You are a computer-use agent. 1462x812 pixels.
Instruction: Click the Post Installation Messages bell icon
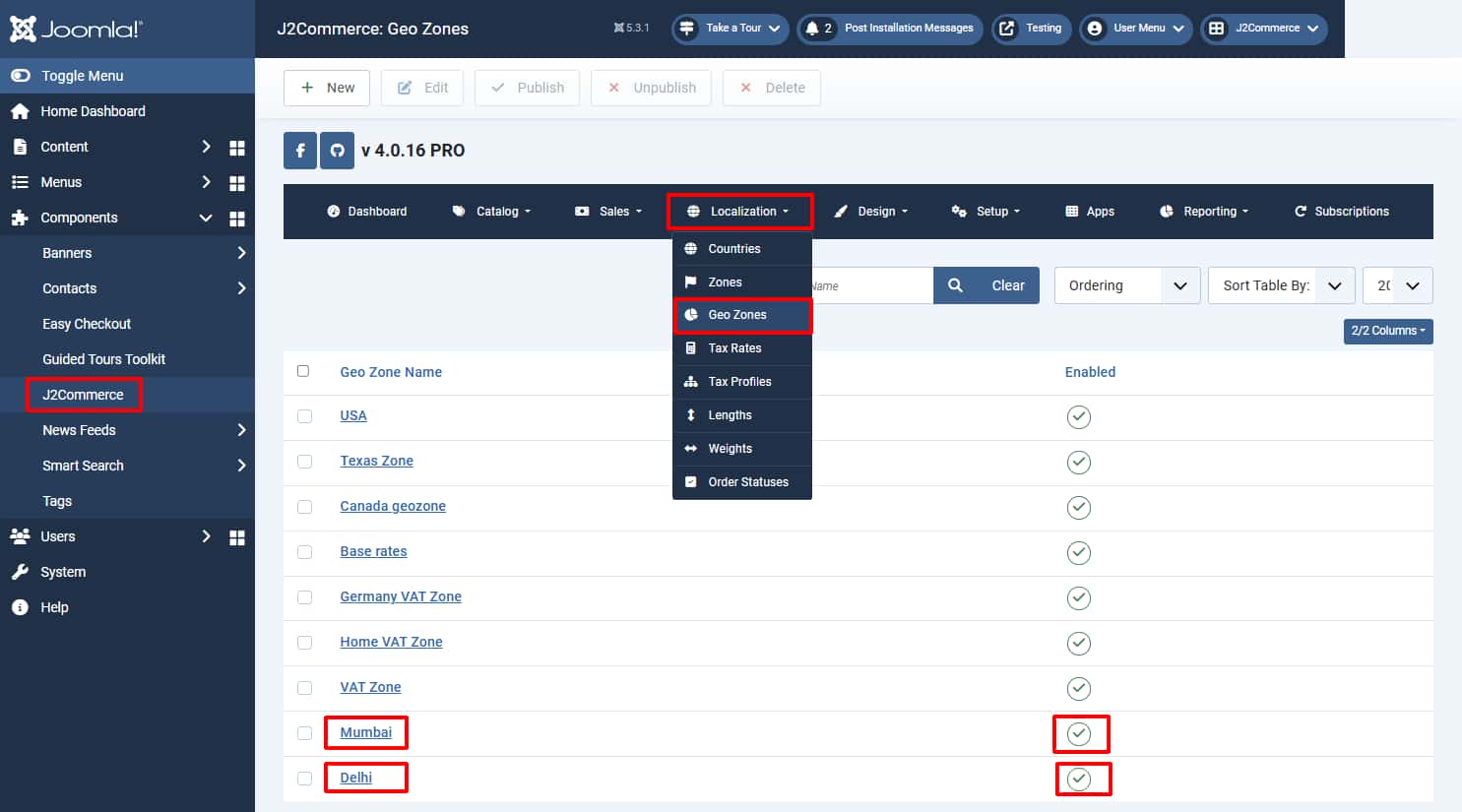[812, 29]
